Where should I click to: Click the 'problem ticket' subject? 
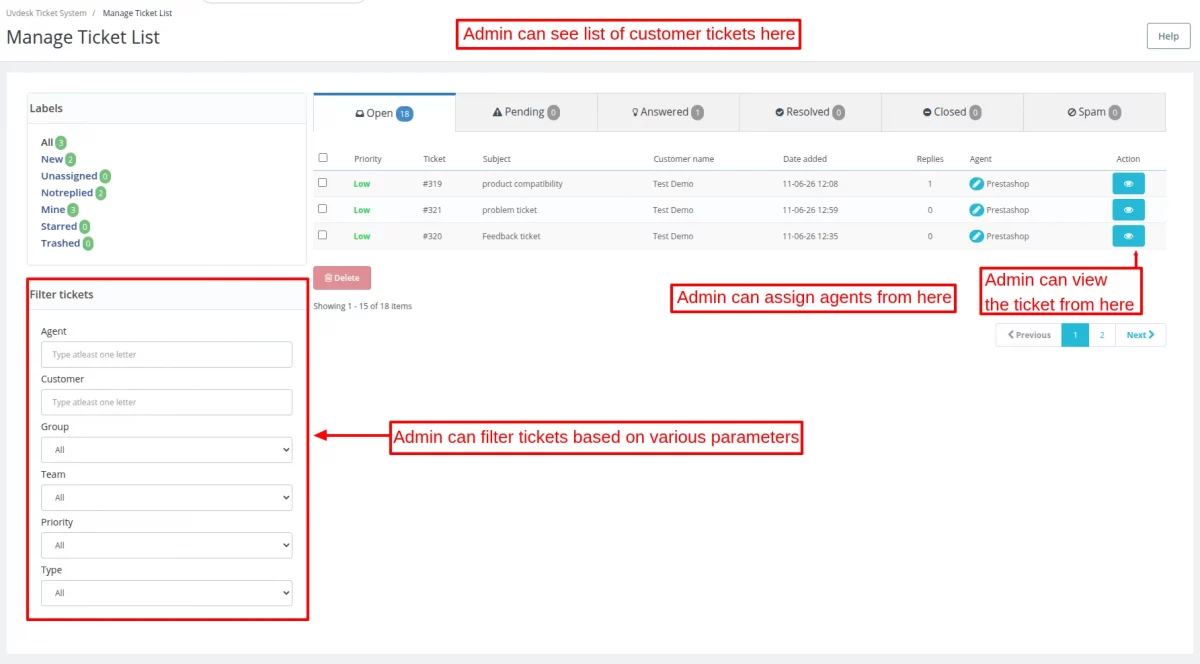[509, 210]
